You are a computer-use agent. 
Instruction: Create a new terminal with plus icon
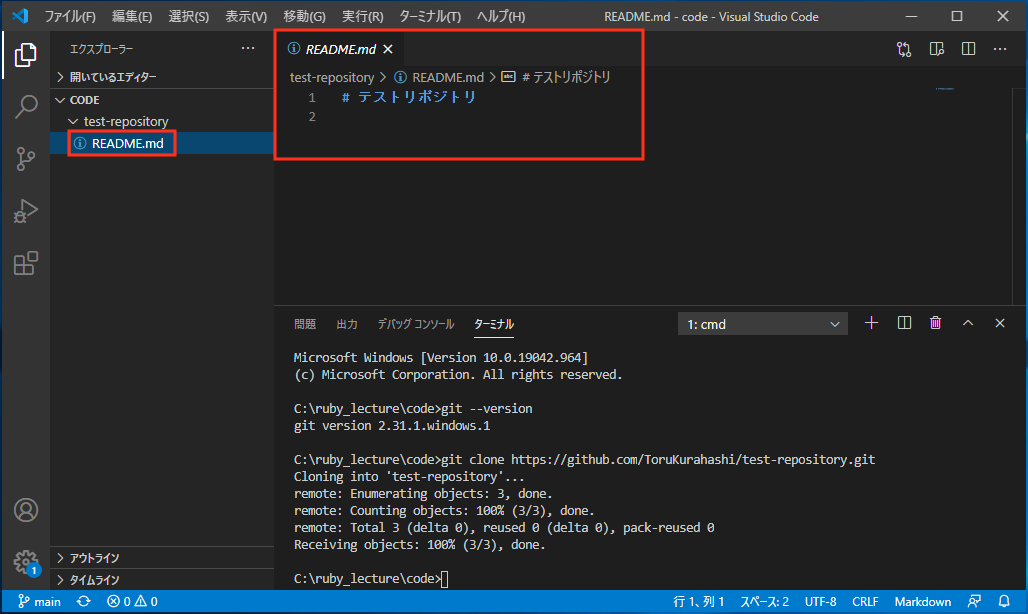pos(871,323)
